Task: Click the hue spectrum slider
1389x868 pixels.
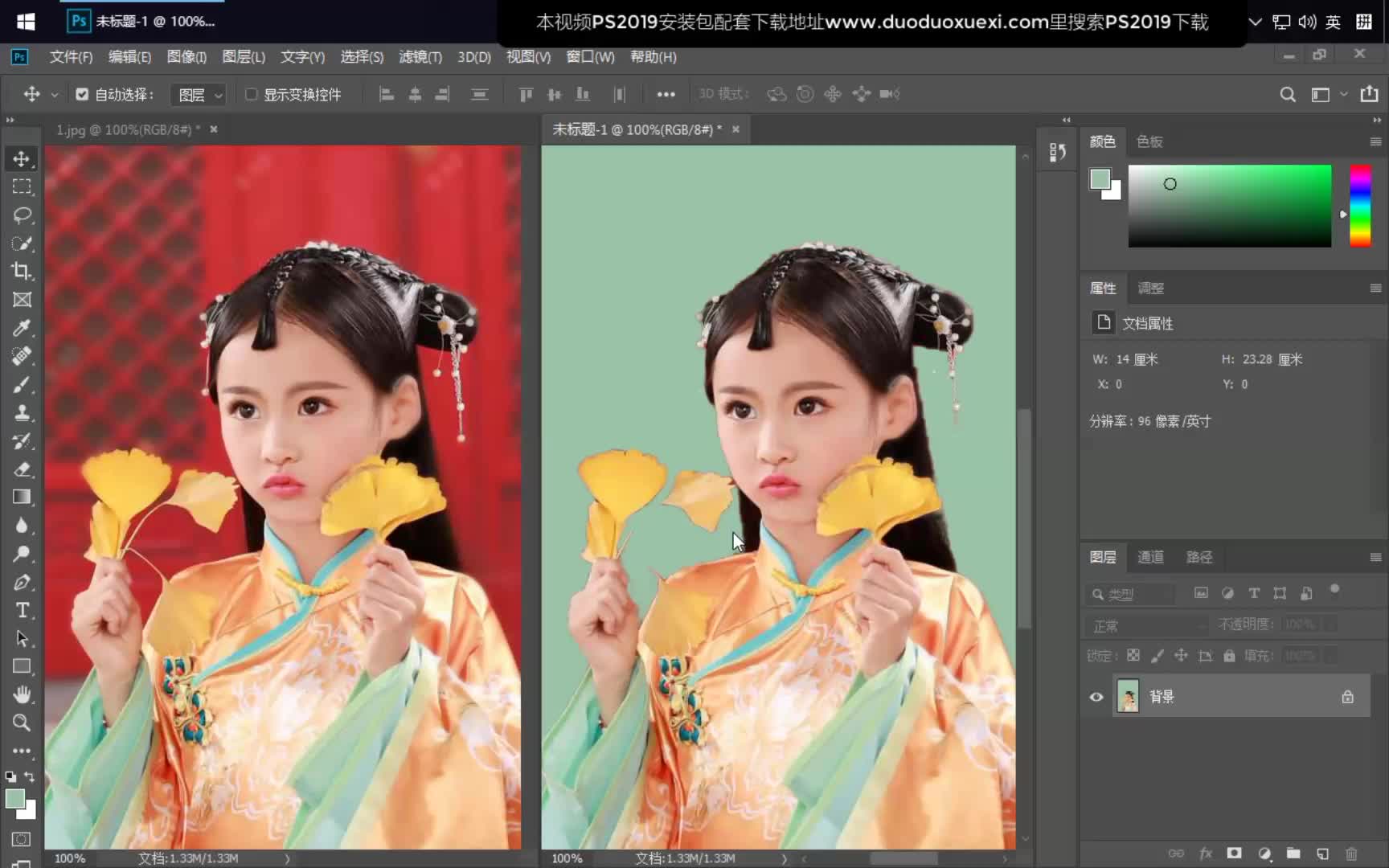Action: tap(1360, 206)
